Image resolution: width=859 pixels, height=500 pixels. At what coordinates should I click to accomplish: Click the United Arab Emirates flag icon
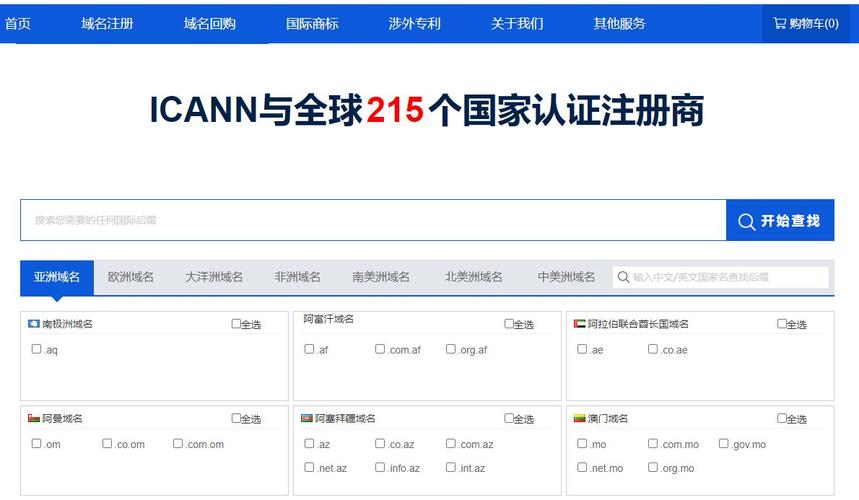(x=579, y=324)
